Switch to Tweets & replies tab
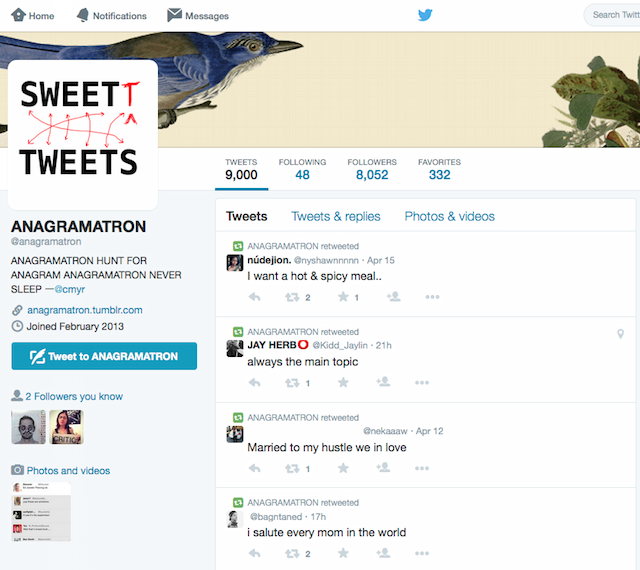 click(335, 216)
